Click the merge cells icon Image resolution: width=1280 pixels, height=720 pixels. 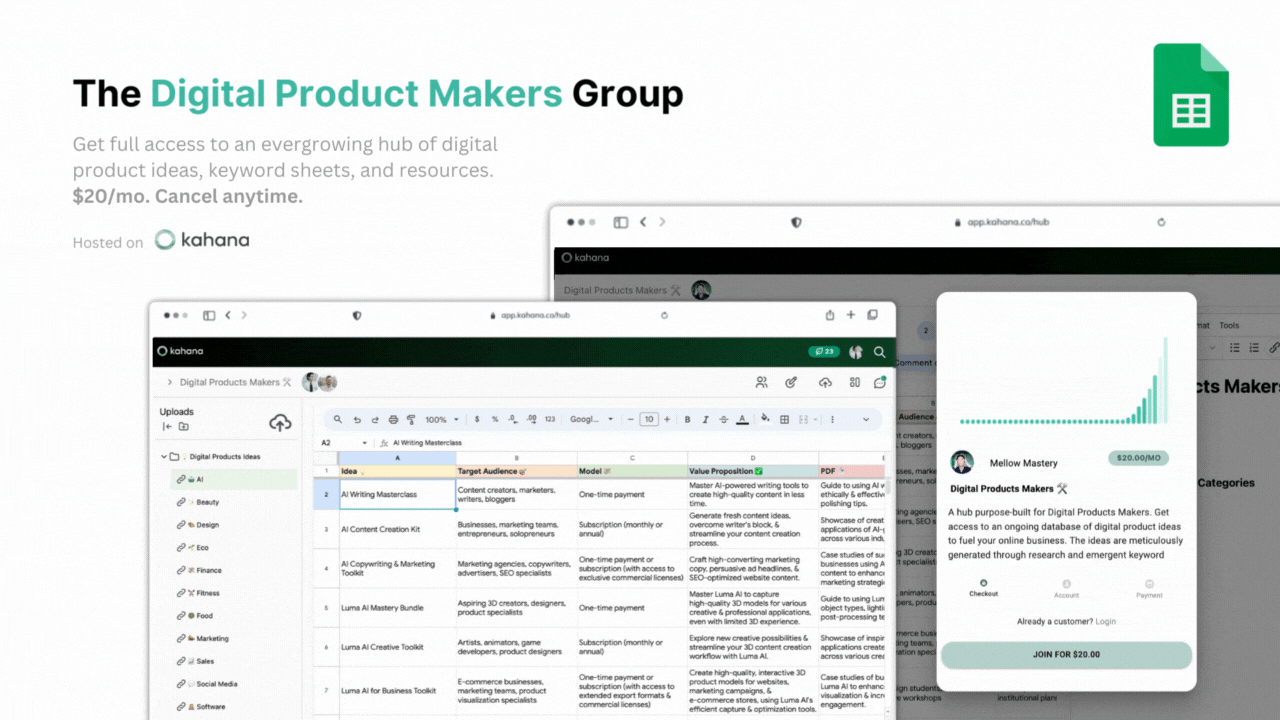coord(803,420)
